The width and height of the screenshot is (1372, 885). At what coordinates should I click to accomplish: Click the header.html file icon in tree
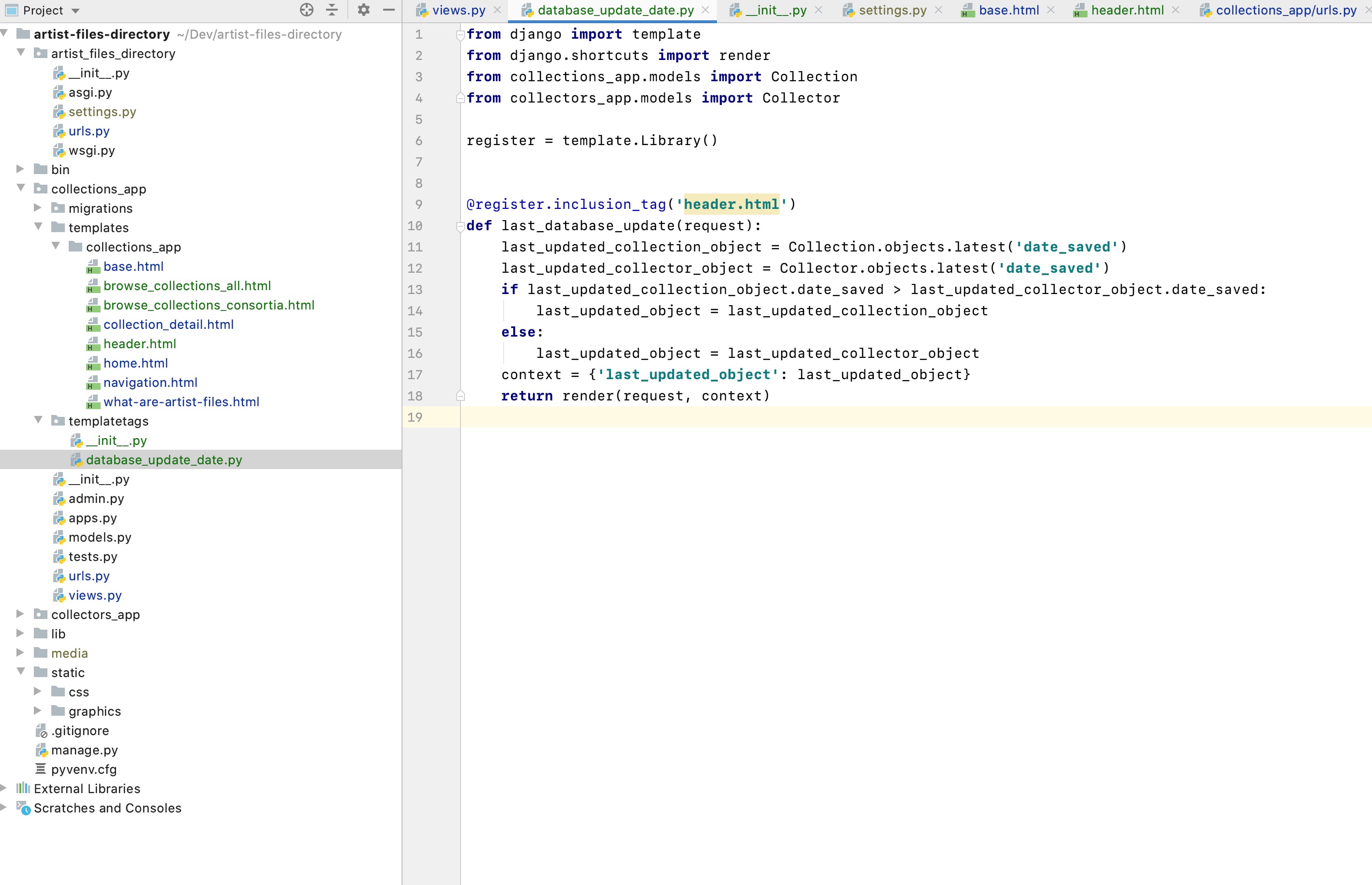pyautogui.click(x=92, y=344)
